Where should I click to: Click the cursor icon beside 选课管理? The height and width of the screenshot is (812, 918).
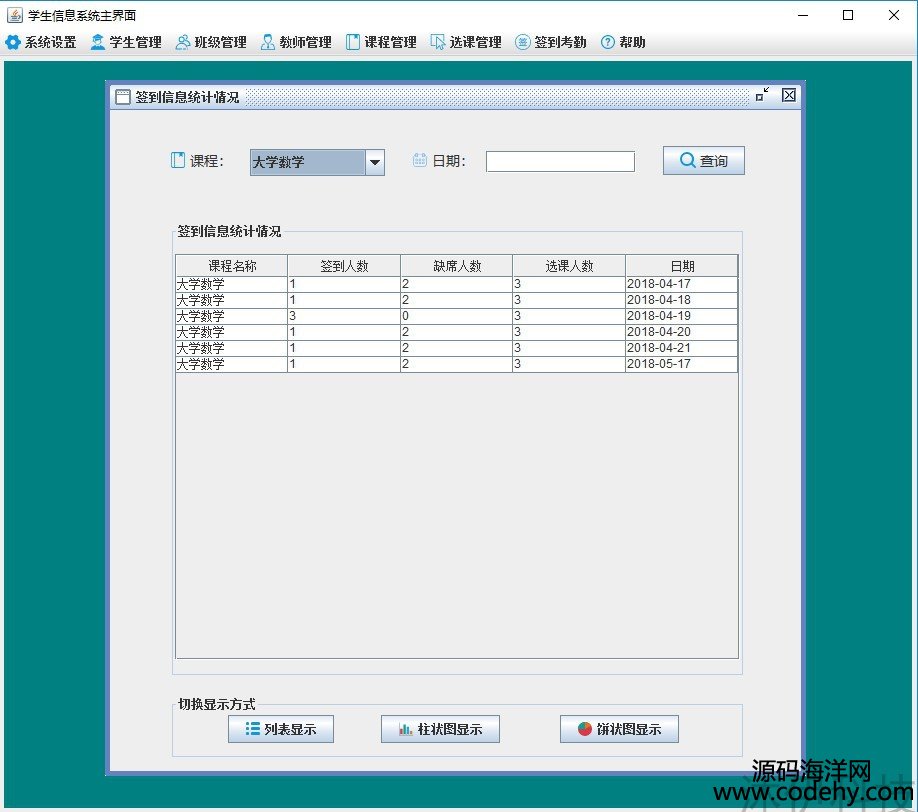(438, 42)
